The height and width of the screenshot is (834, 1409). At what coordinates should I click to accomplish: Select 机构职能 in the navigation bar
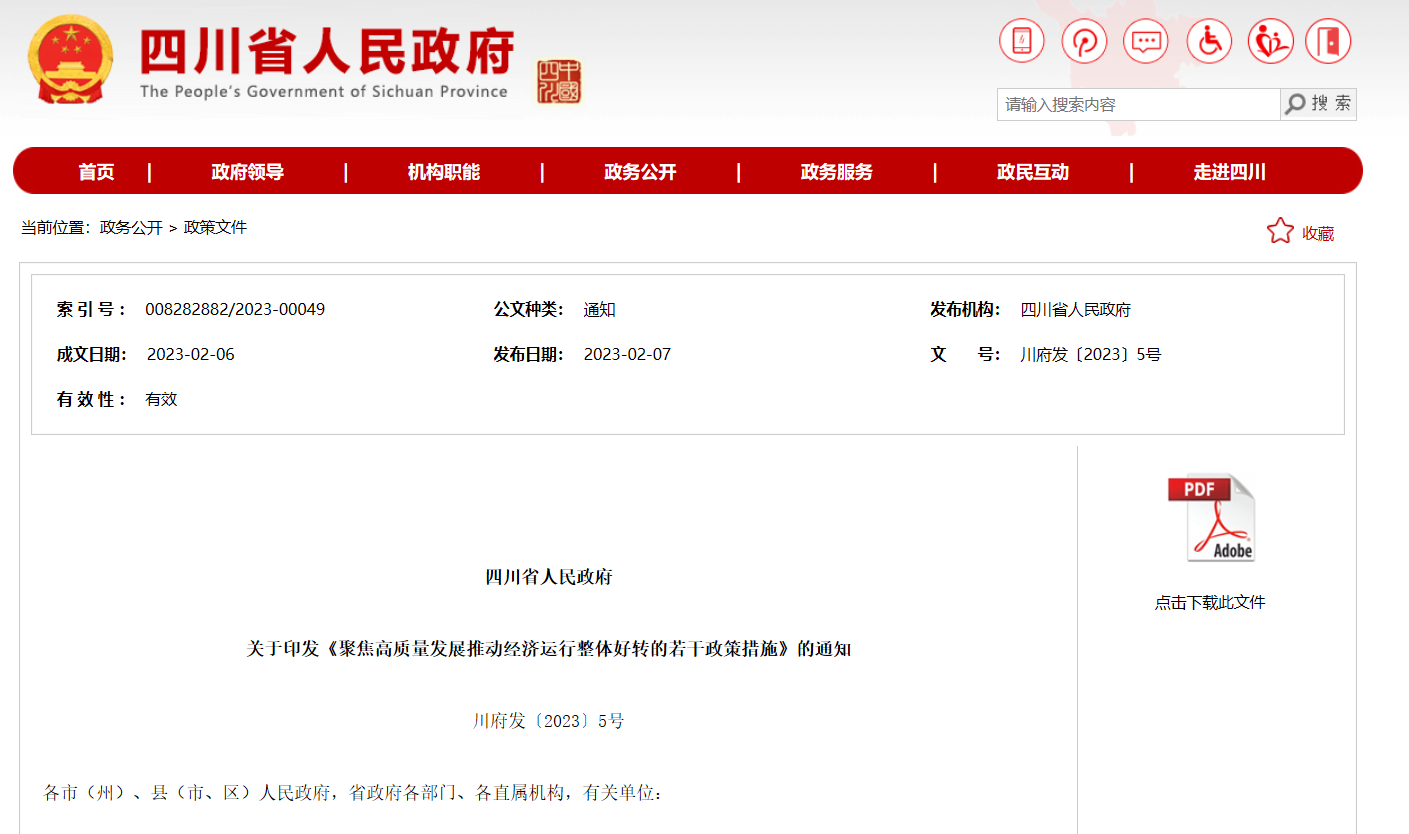[443, 172]
